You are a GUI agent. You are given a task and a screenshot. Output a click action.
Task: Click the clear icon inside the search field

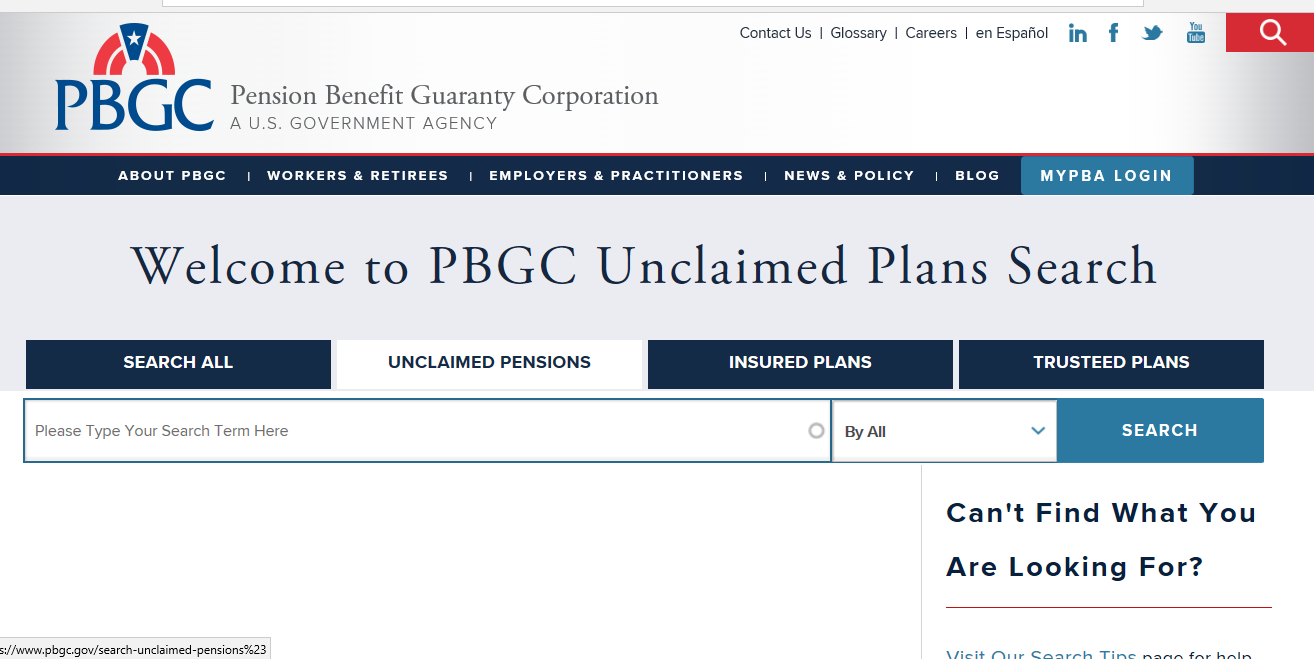point(816,430)
